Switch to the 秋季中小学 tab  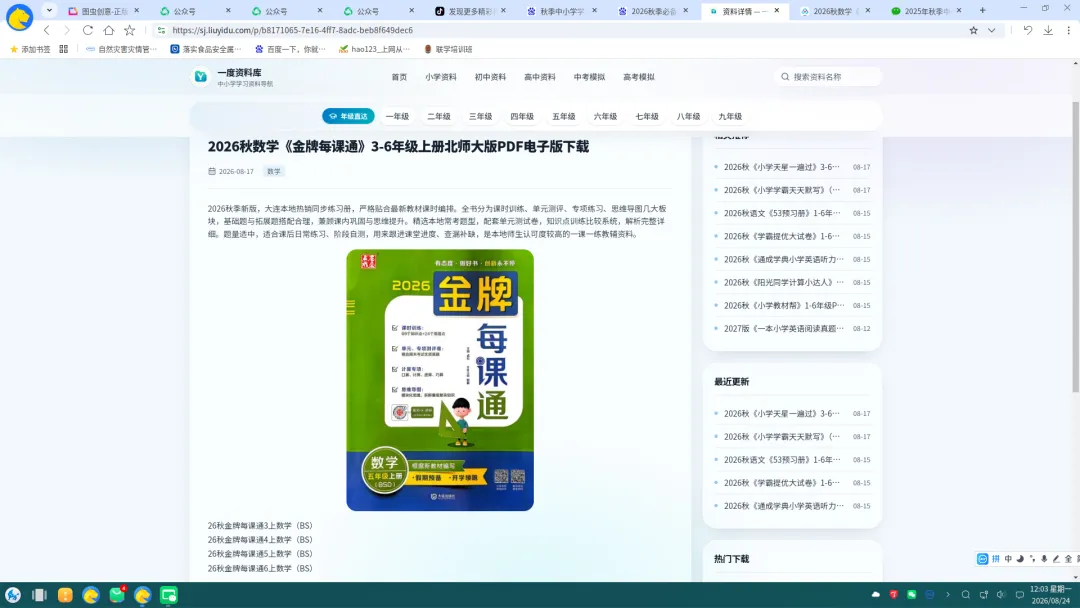point(562,11)
